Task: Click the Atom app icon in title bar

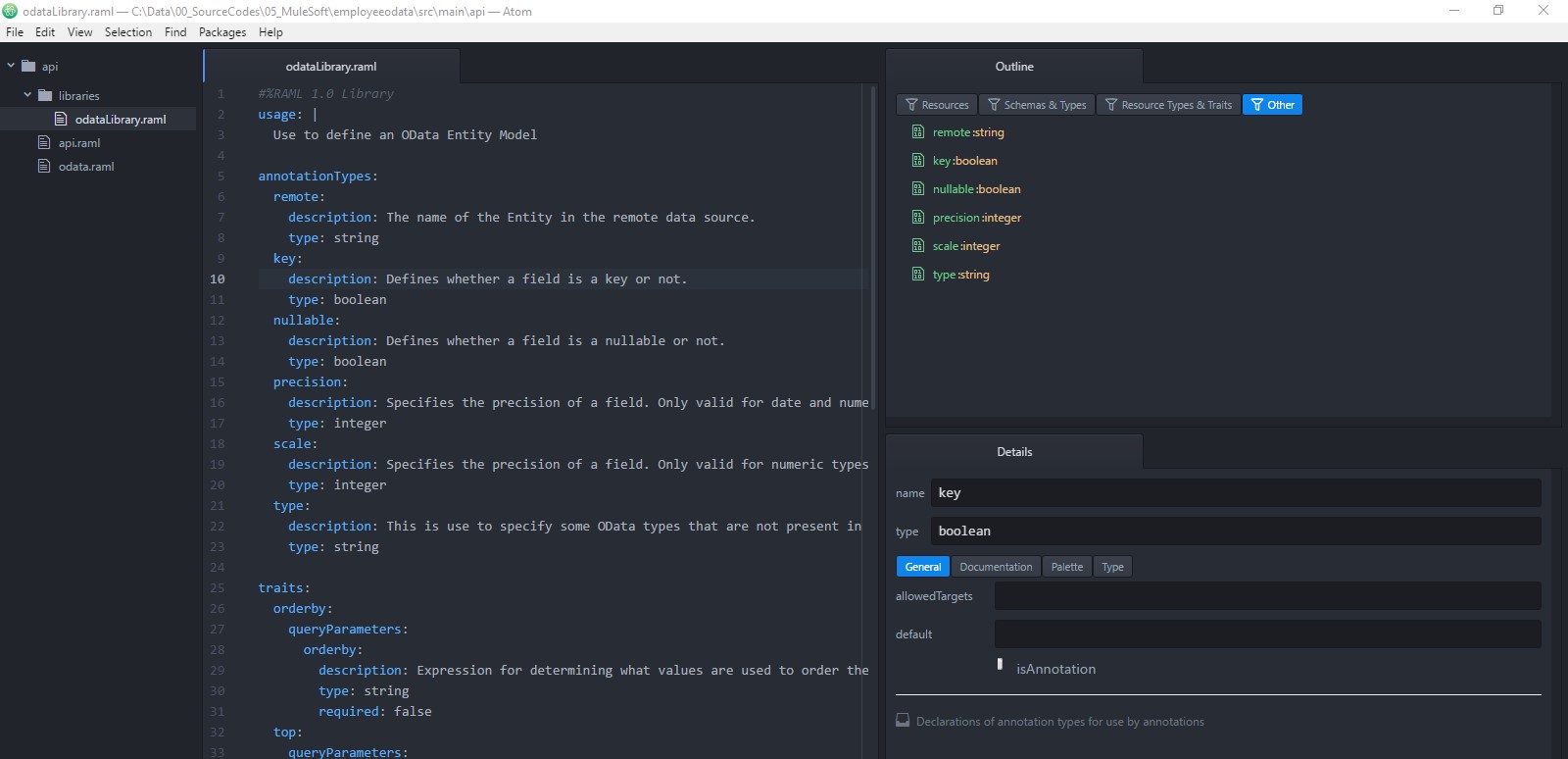Action: (x=10, y=11)
